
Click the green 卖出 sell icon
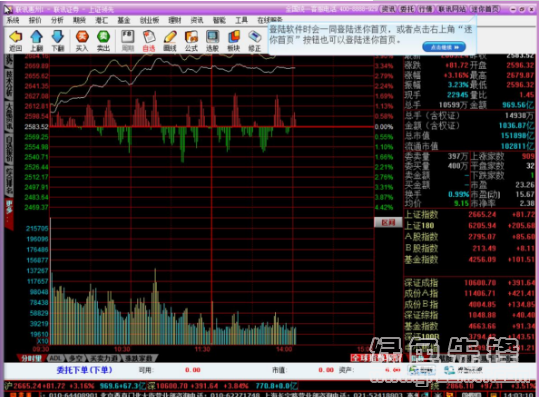[x=103, y=37]
